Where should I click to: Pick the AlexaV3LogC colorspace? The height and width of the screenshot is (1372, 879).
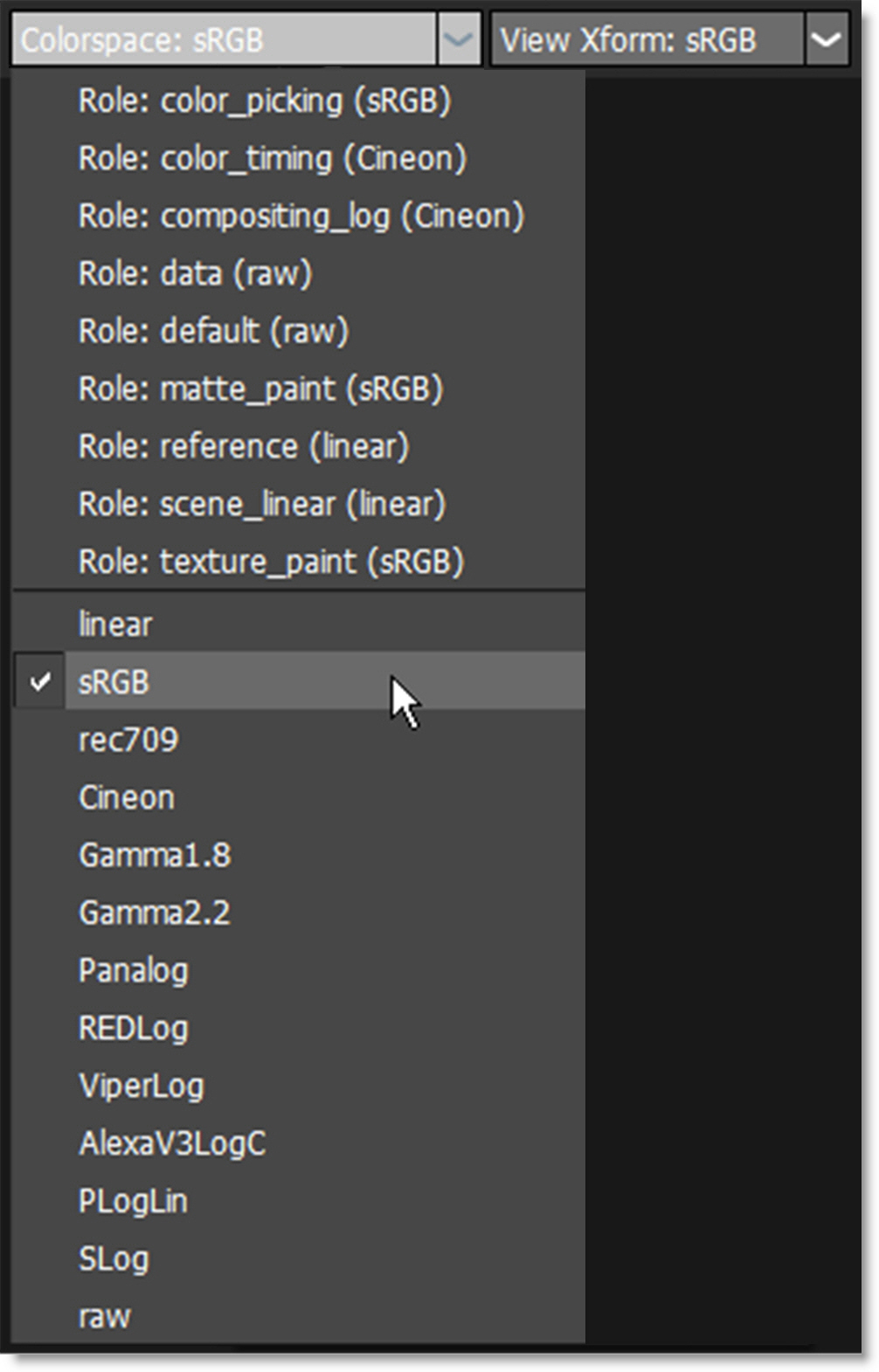[x=172, y=1144]
